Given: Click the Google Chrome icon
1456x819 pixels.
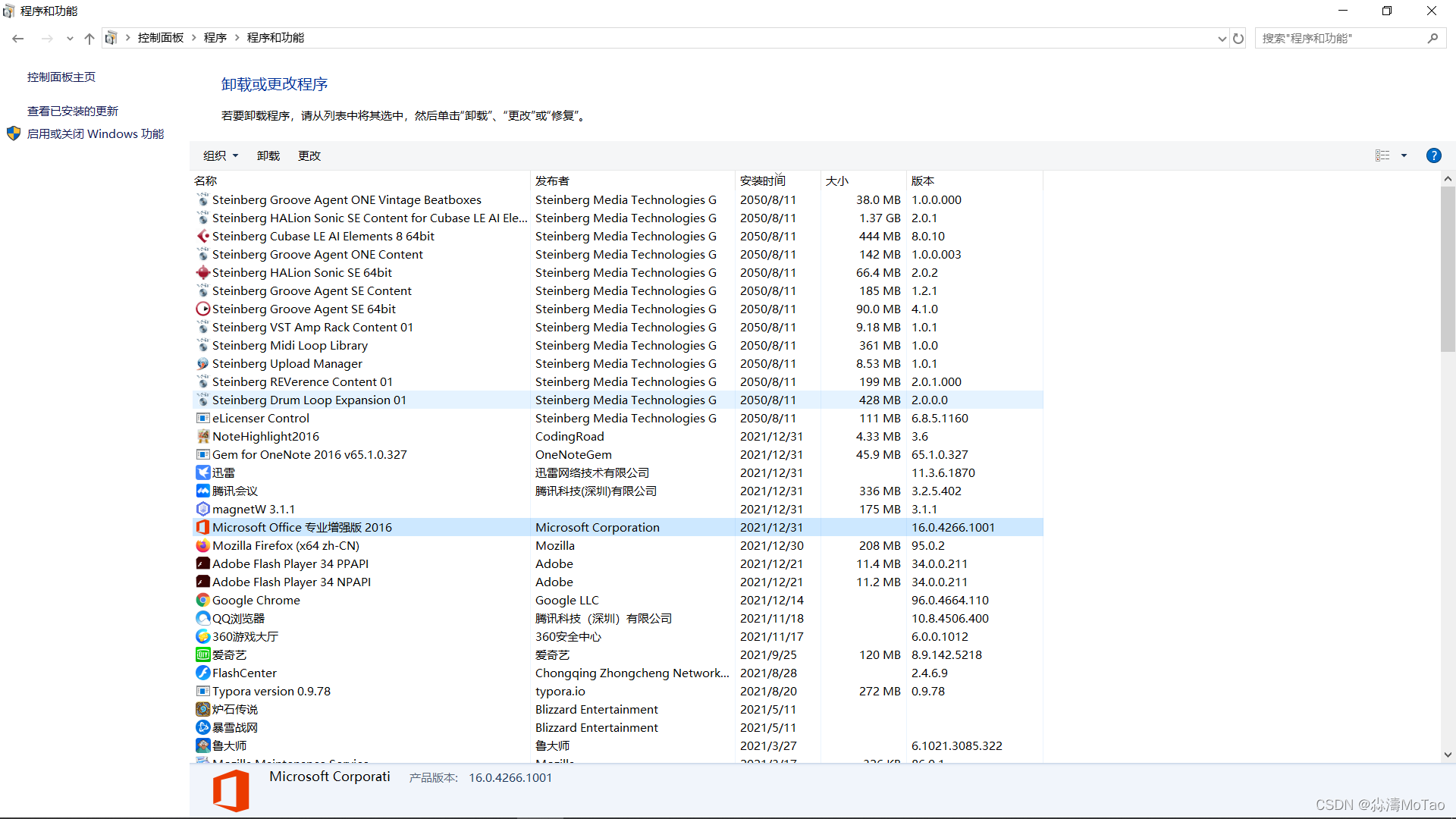Looking at the screenshot, I should 202,600.
